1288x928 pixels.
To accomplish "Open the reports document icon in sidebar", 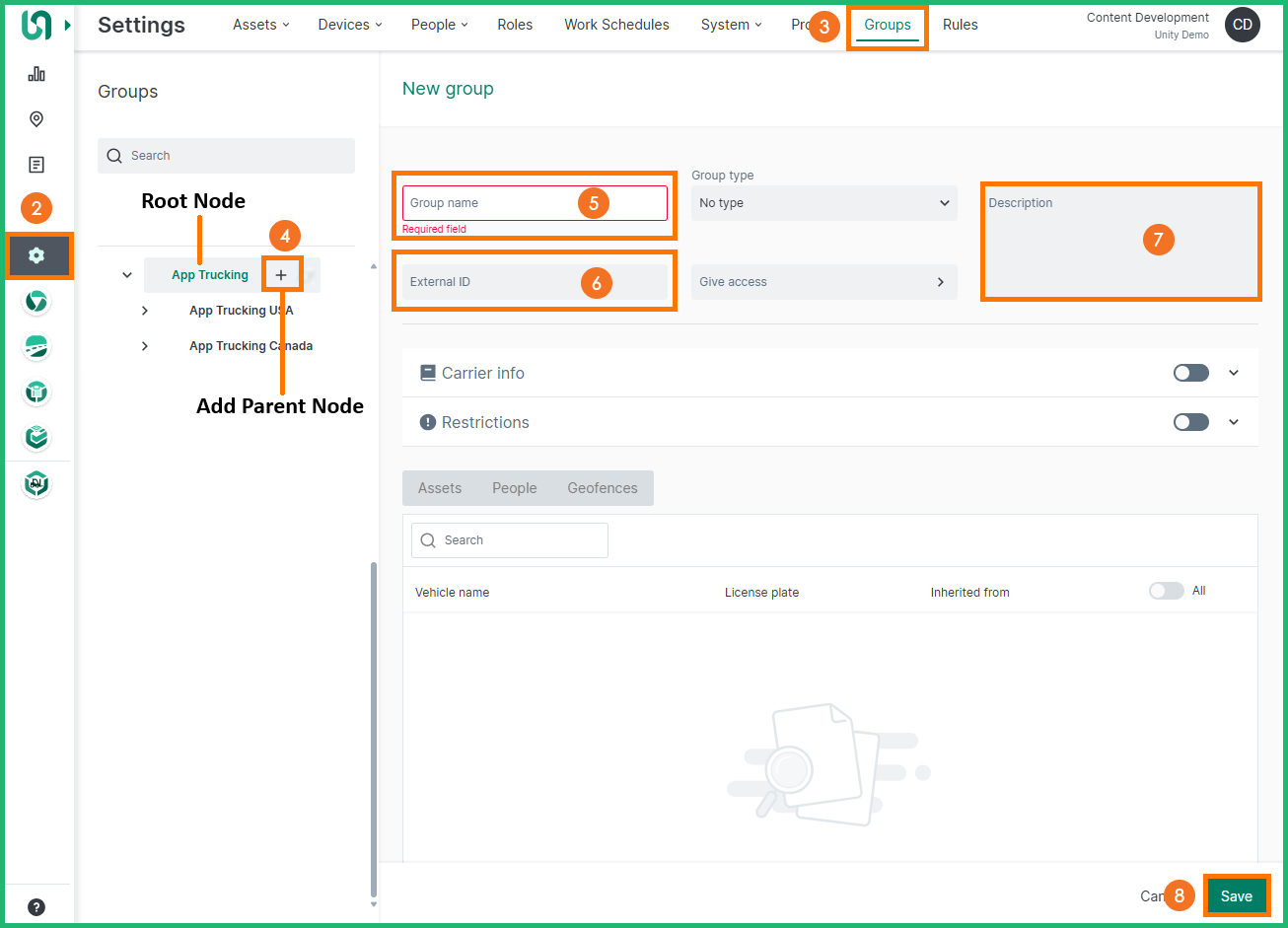I will click(36, 165).
